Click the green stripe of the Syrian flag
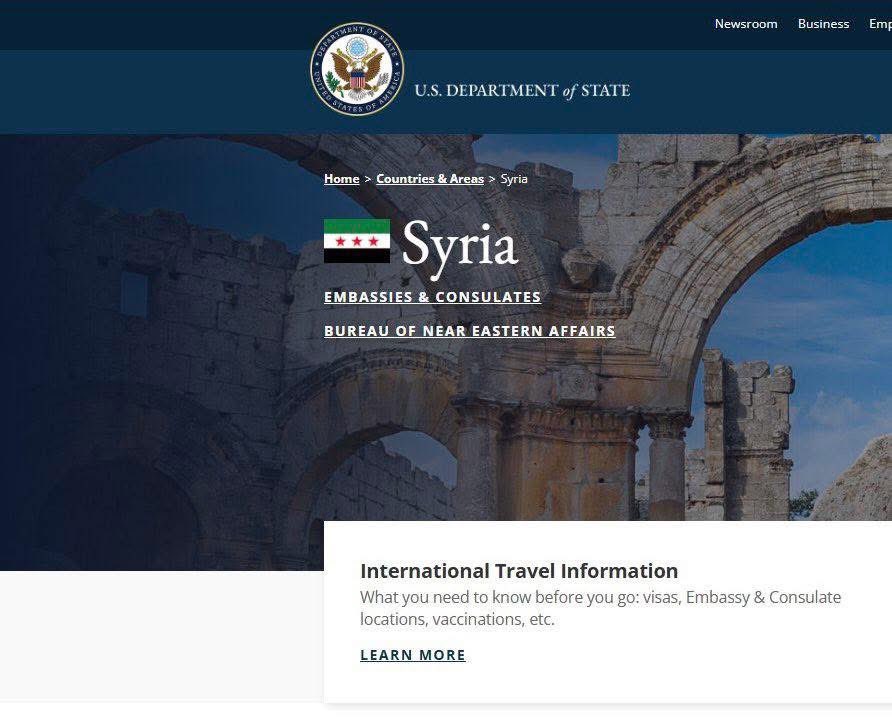Image resolution: width=892 pixels, height=722 pixels. tap(356, 226)
